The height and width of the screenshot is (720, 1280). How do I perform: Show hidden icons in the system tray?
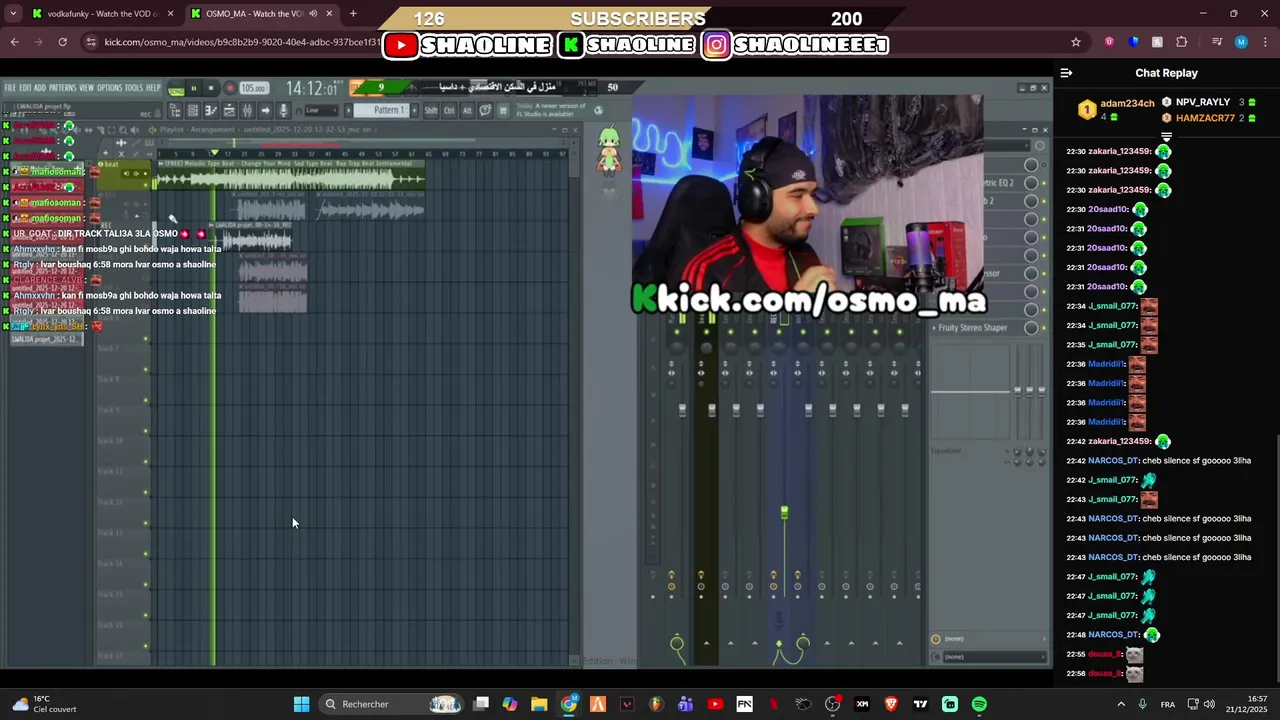click(1120, 704)
